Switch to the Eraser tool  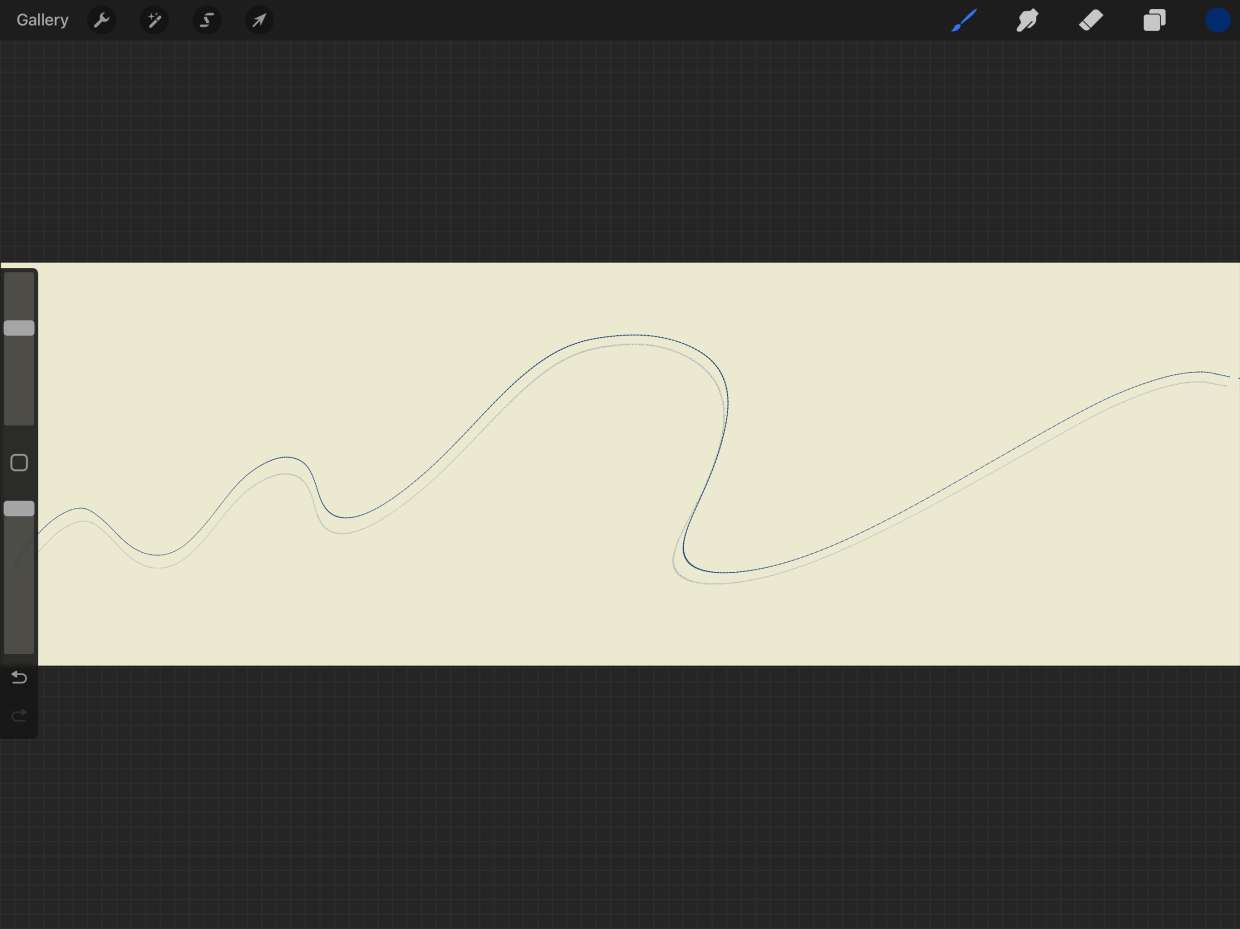(1090, 20)
